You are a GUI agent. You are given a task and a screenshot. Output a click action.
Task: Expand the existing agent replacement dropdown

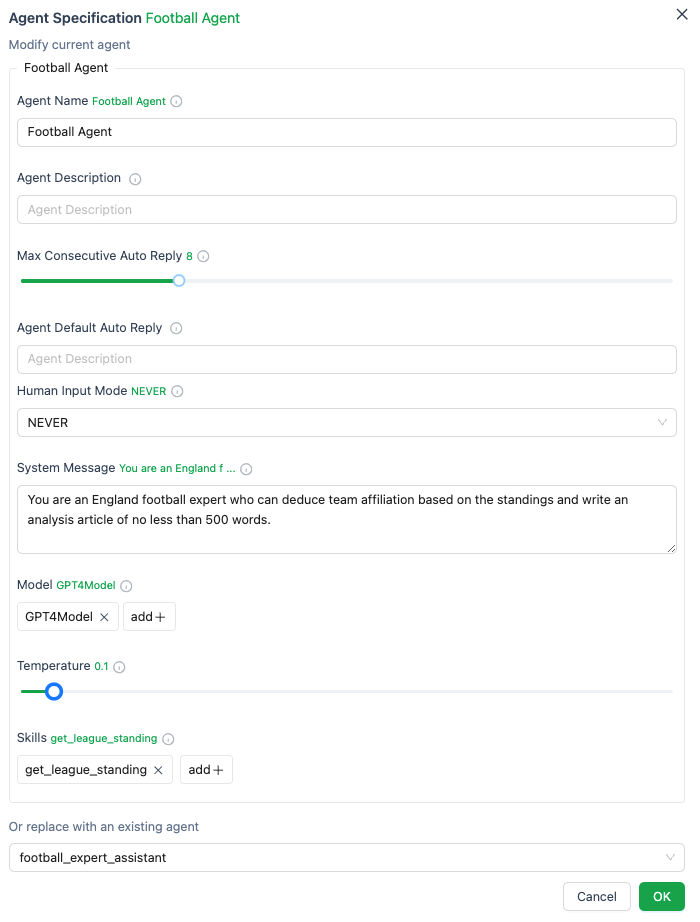point(346,858)
